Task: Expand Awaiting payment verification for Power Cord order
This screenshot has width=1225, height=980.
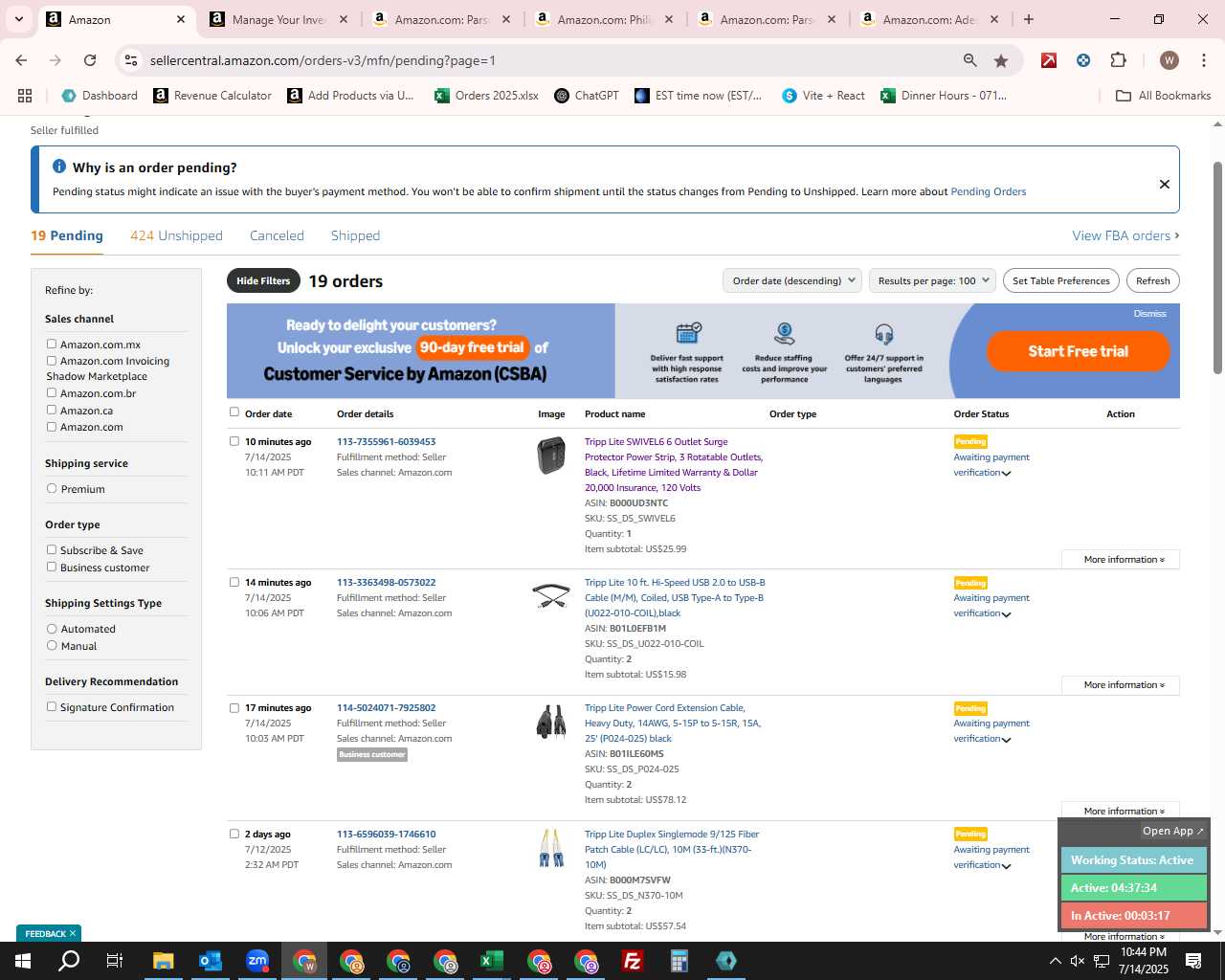Action: click(x=1006, y=739)
